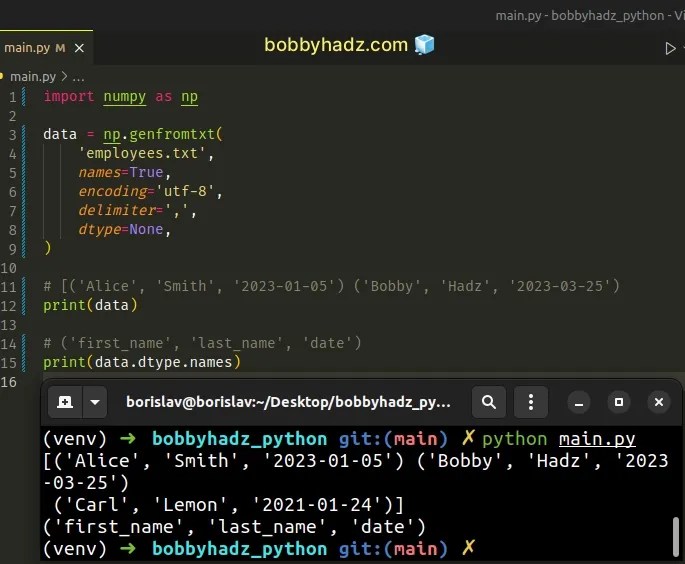Click encoding='utf-8' argument
Screen dimensions: 685x564
pos(146,191)
